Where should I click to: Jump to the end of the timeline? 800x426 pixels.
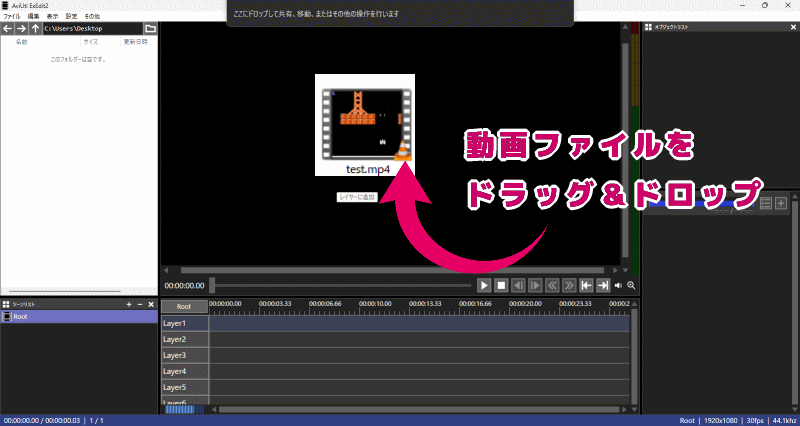click(603, 285)
